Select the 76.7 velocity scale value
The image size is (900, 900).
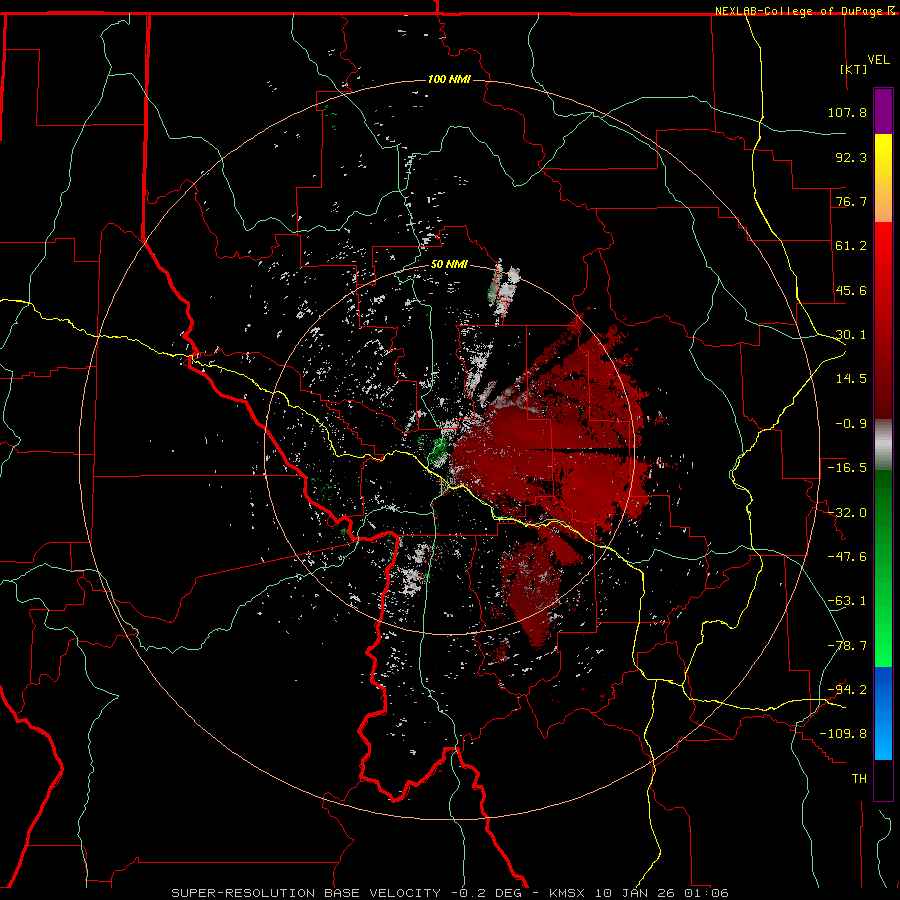[851, 201]
